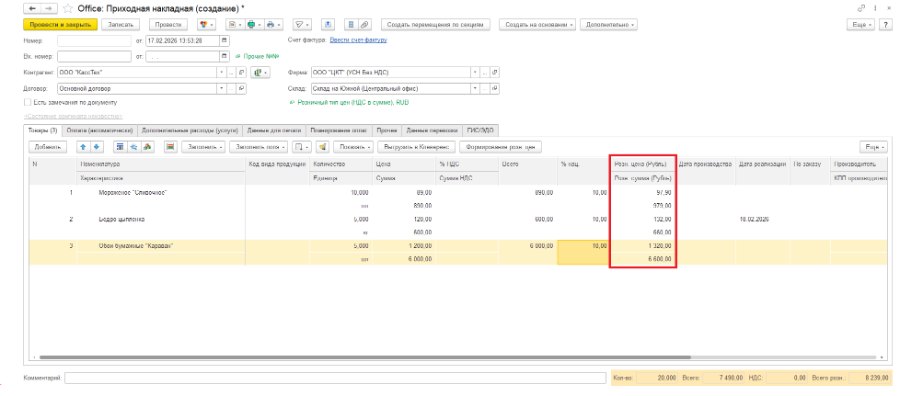Switch to the ГИС/ЭДО tab
This screenshot has height=396, width=900.
(480, 130)
